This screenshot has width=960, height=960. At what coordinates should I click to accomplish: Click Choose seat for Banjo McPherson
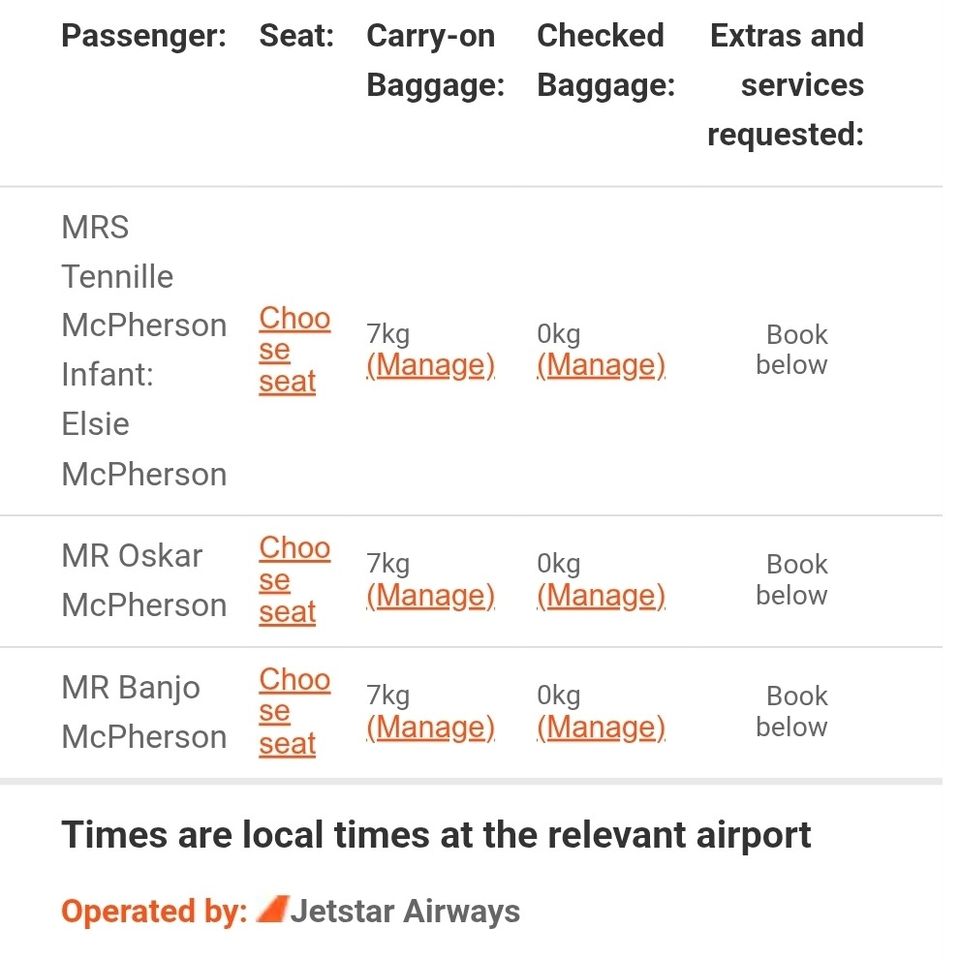[294, 711]
